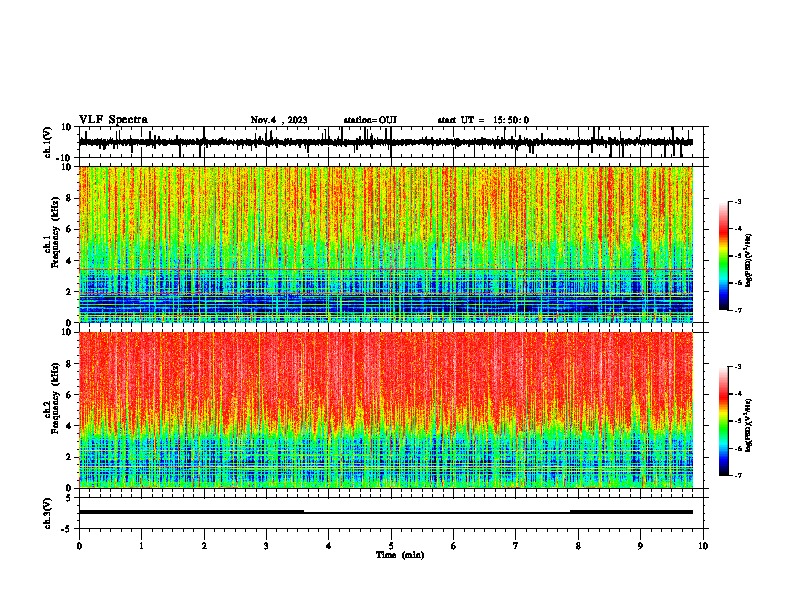Screen dimensions: 792x612
Task: Click the "4" kHz tick of ch.1 spectrogram
Action: (70, 261)
